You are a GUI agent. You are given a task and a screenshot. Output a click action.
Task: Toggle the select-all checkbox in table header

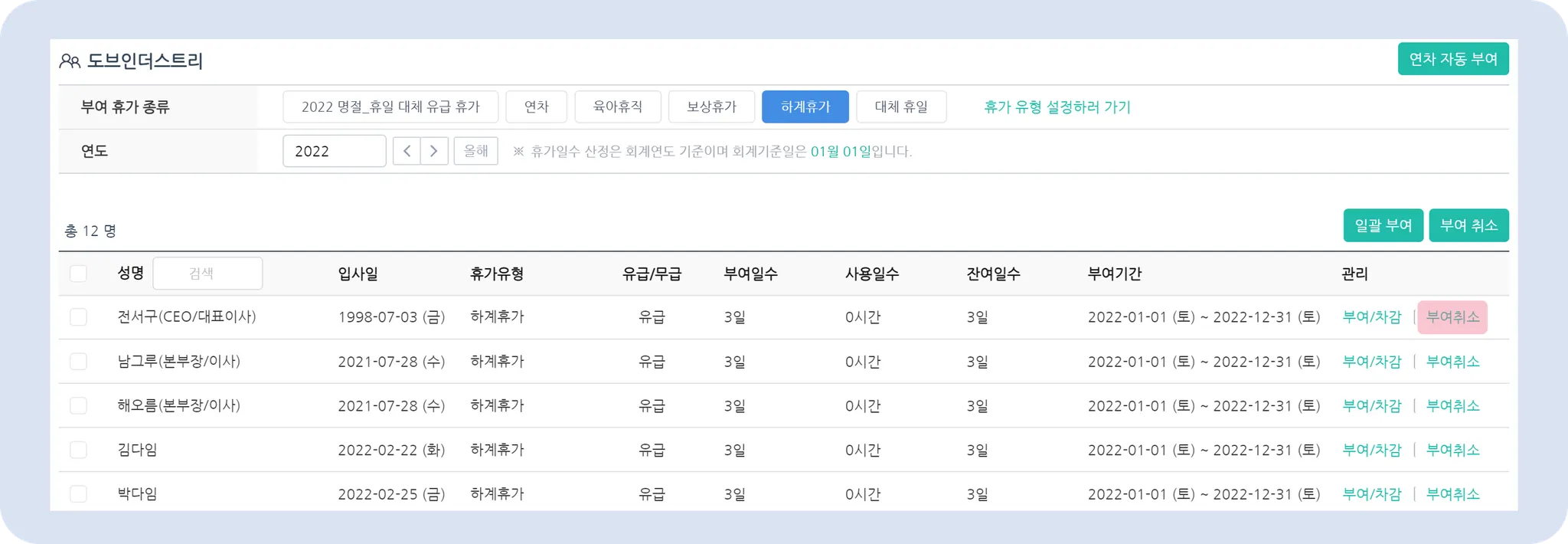[x=78, y=274]
